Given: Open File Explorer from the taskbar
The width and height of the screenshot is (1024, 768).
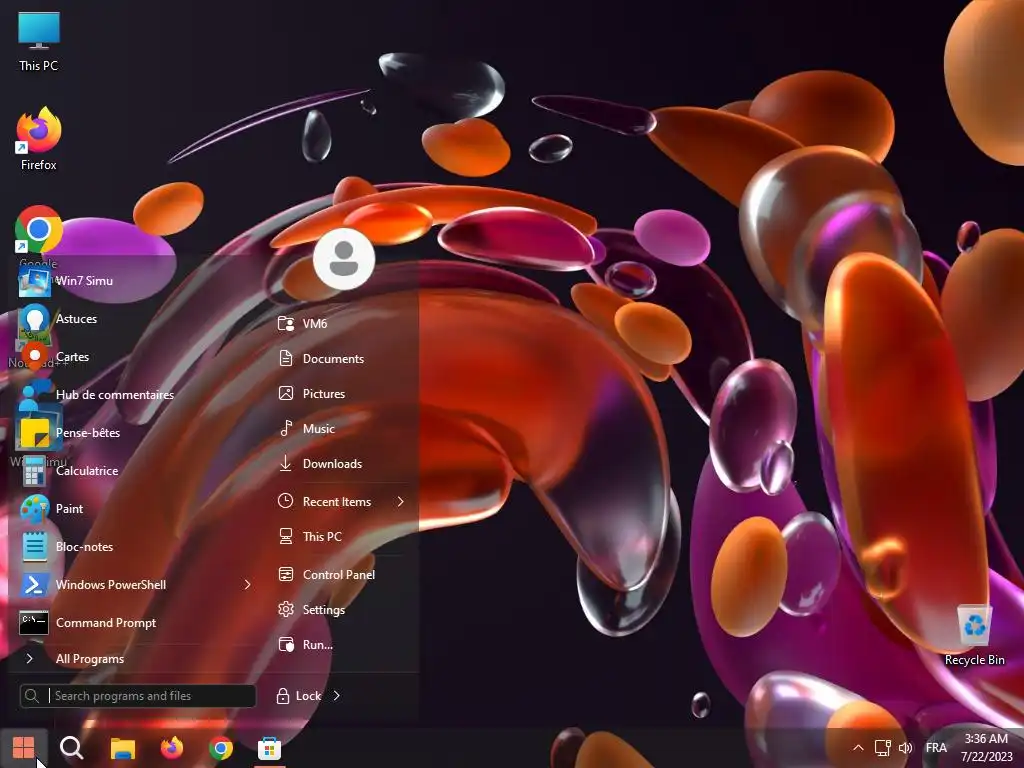Looking at the screenshot, I should point(122,748).
